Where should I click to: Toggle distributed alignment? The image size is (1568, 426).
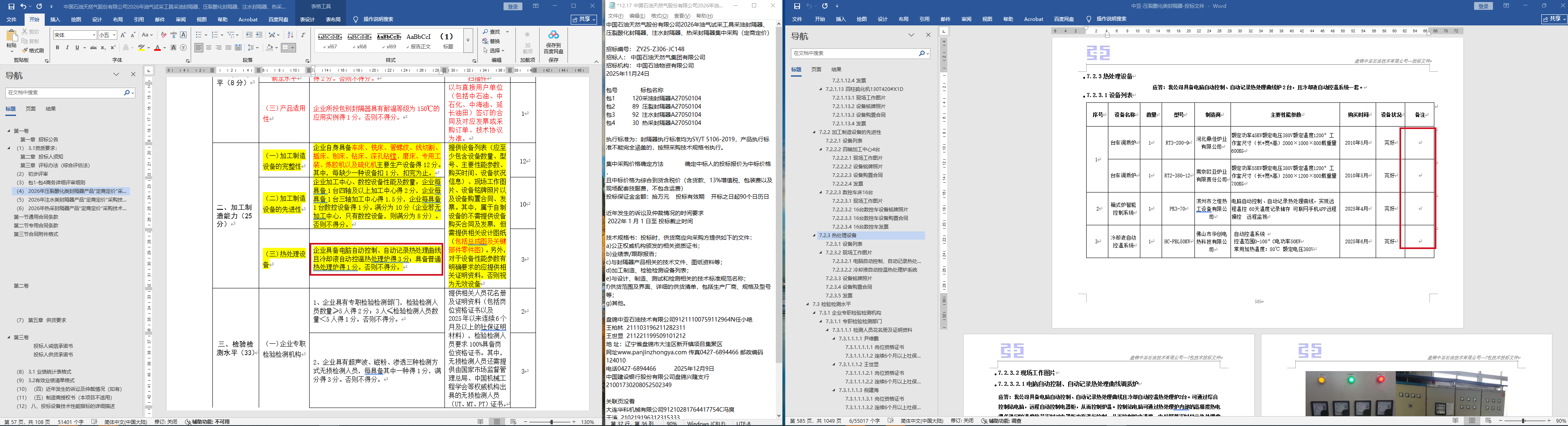click(238, 48)
